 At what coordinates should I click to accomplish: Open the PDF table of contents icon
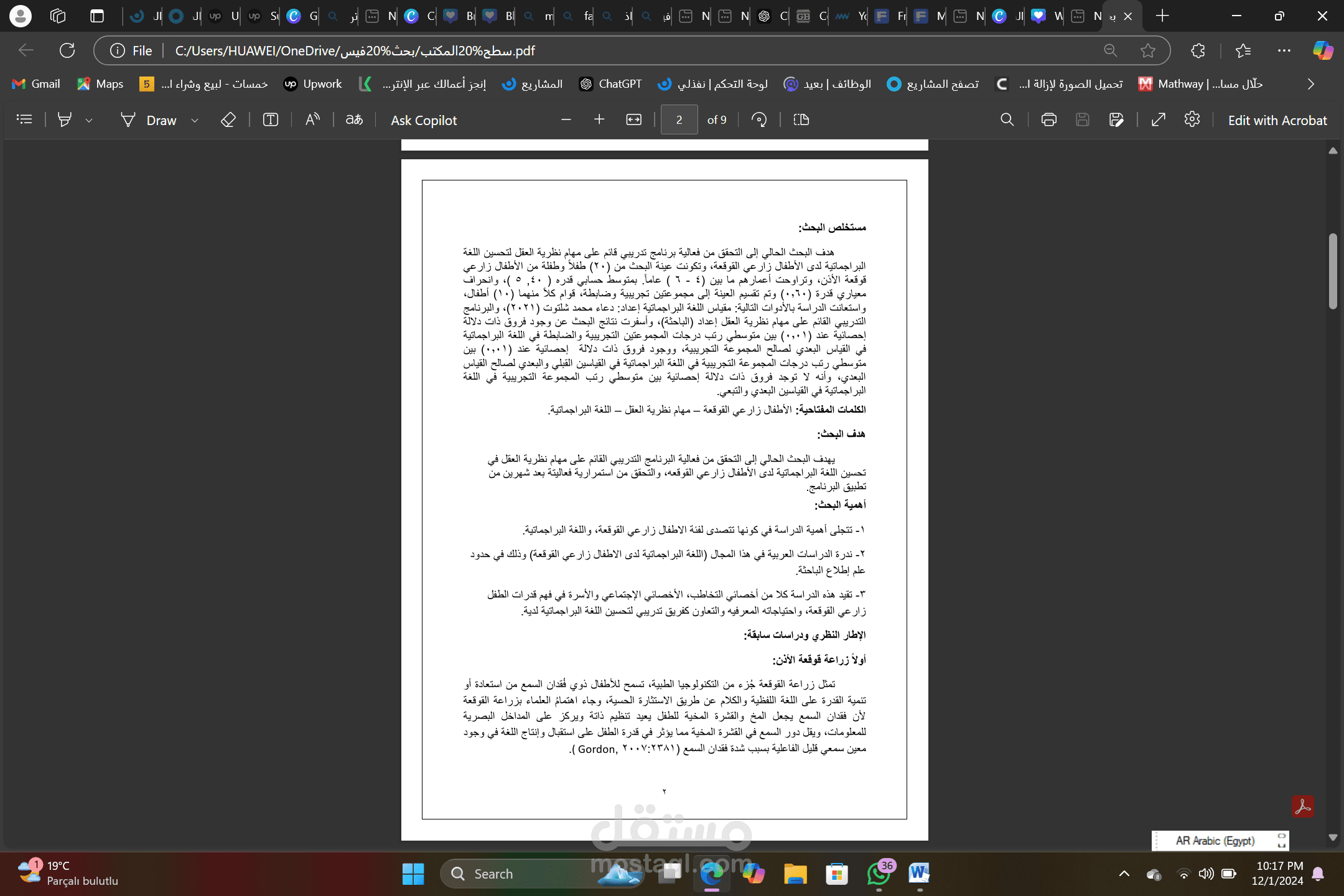(24, 119)
